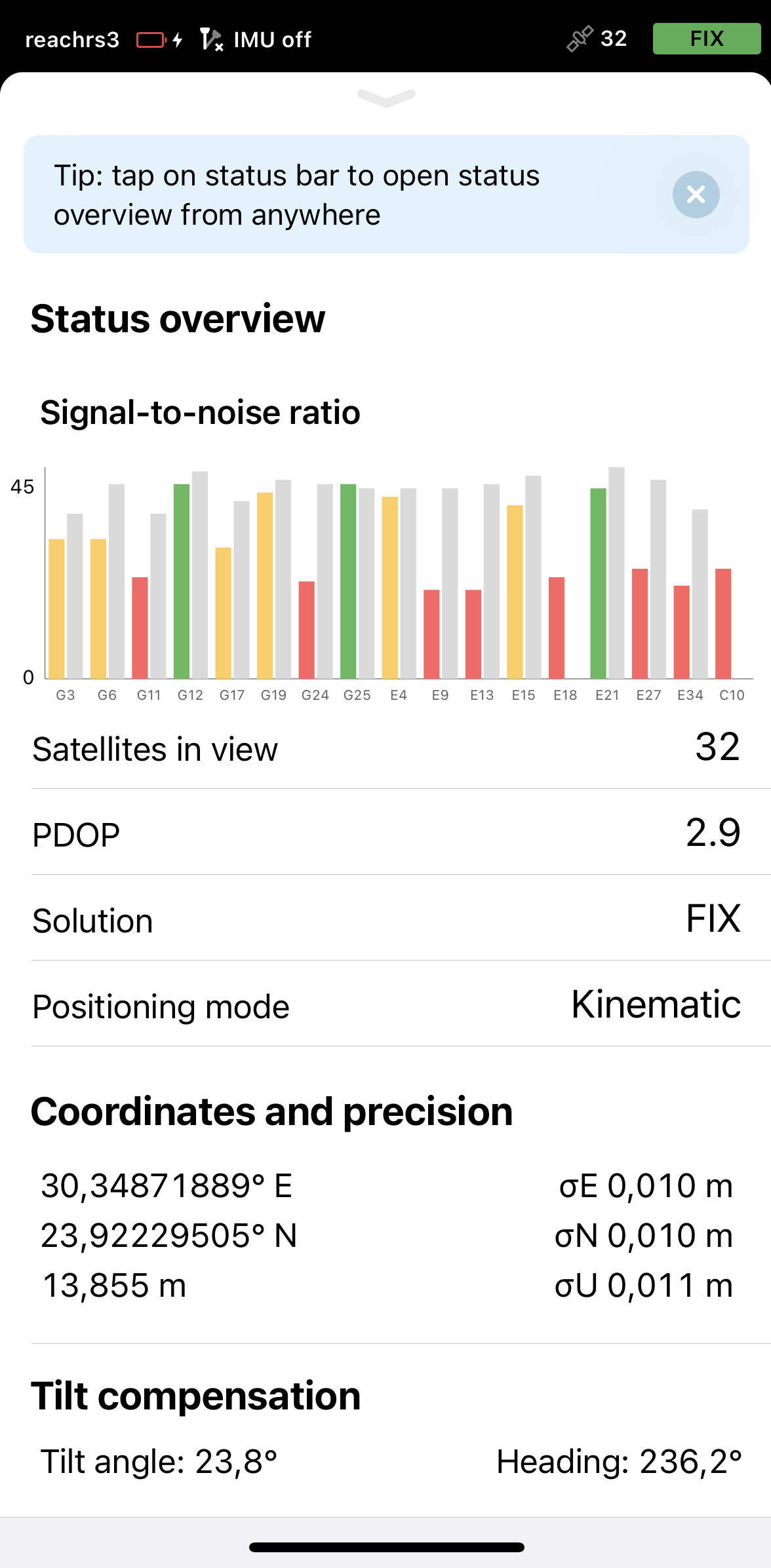The image size is (771, 1568).
Task: Tap the longitude coordinate value
Action: click(x=167, y=1185)
